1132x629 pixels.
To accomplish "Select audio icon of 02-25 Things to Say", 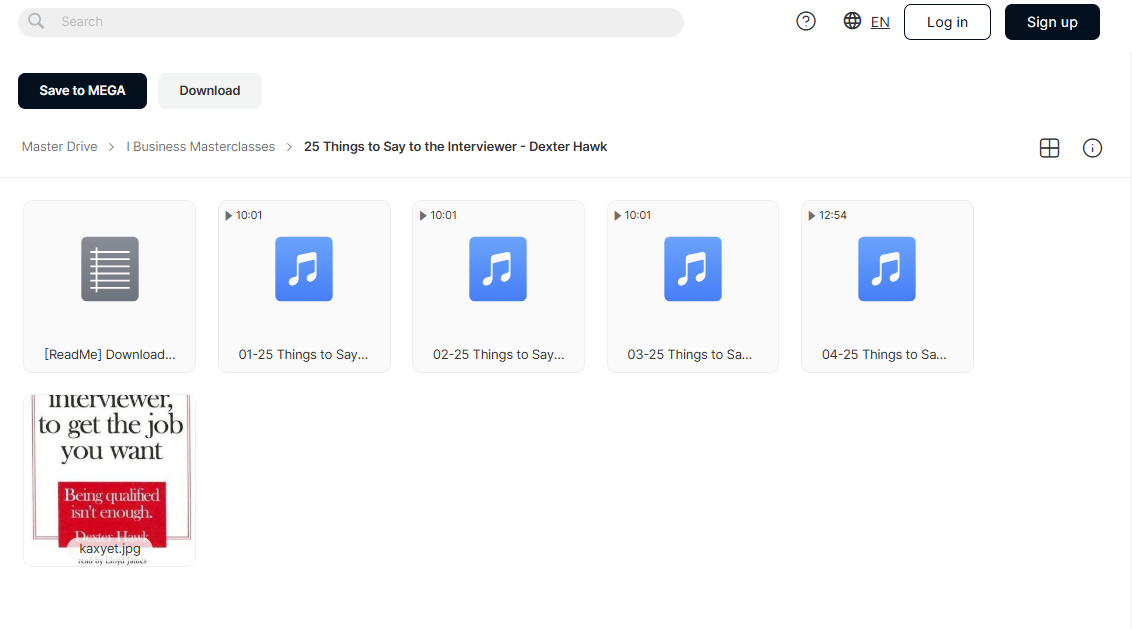I will 498,269.
